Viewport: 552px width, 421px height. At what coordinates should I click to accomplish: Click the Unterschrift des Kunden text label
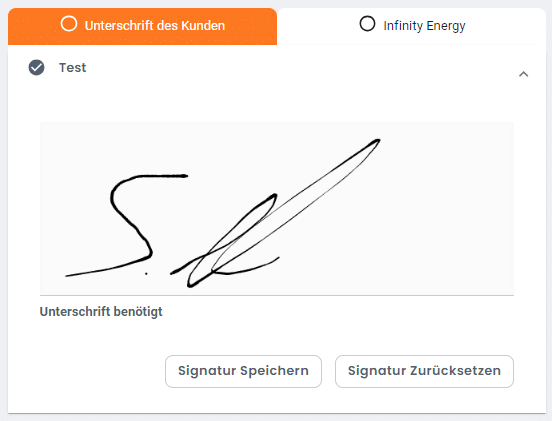[155, 26]
